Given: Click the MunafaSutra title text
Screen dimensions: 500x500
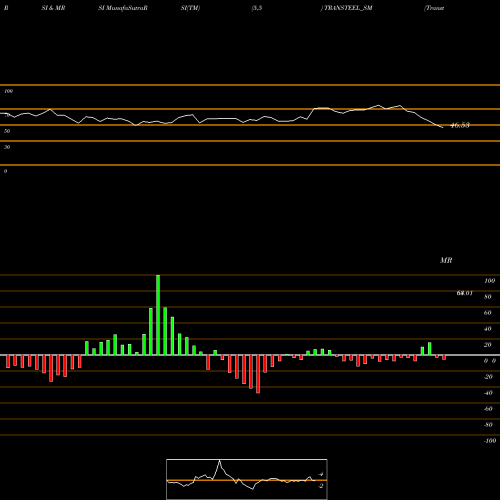Looking at the screenshot, I should 125,8.
